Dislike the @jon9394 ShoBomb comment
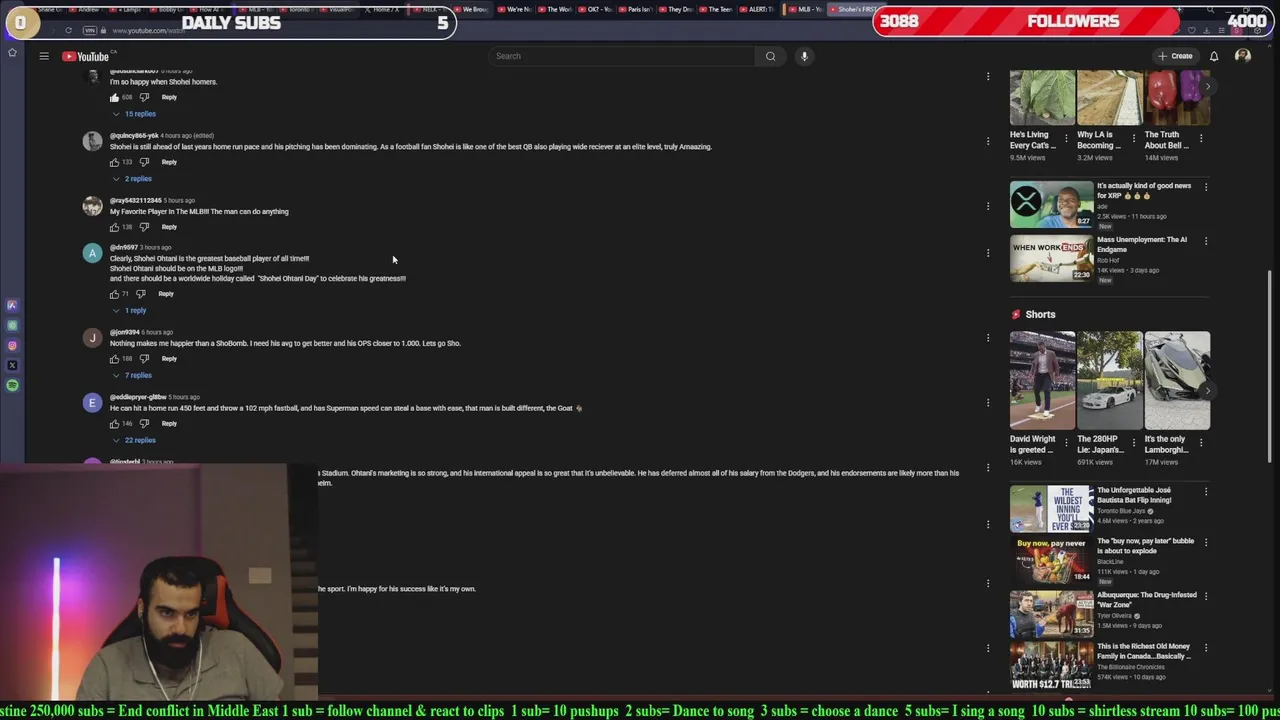This screenshot has width=1280, height=720. 144,359
